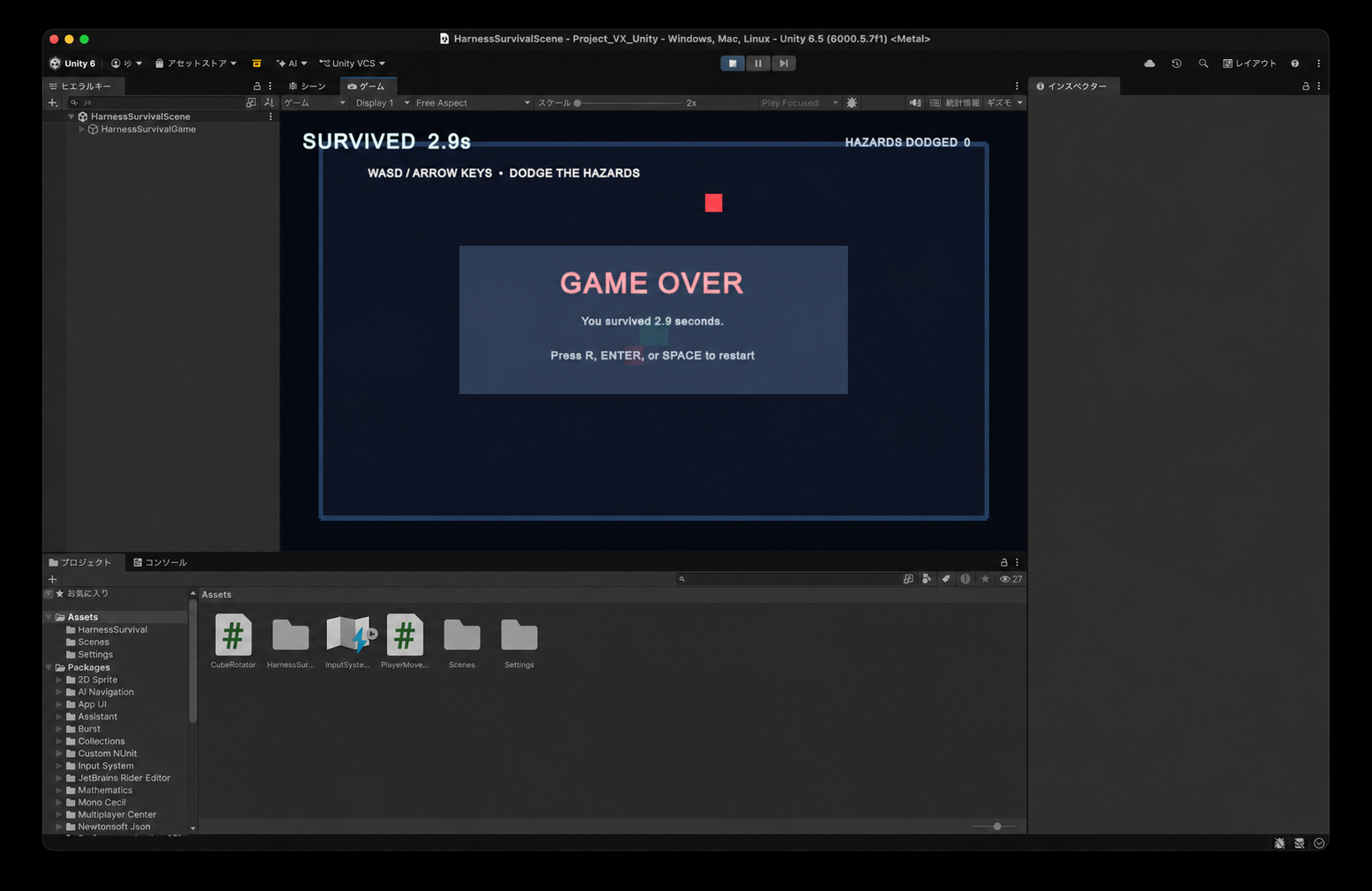Click the yellow package manager icon

[x=257, y=63]
